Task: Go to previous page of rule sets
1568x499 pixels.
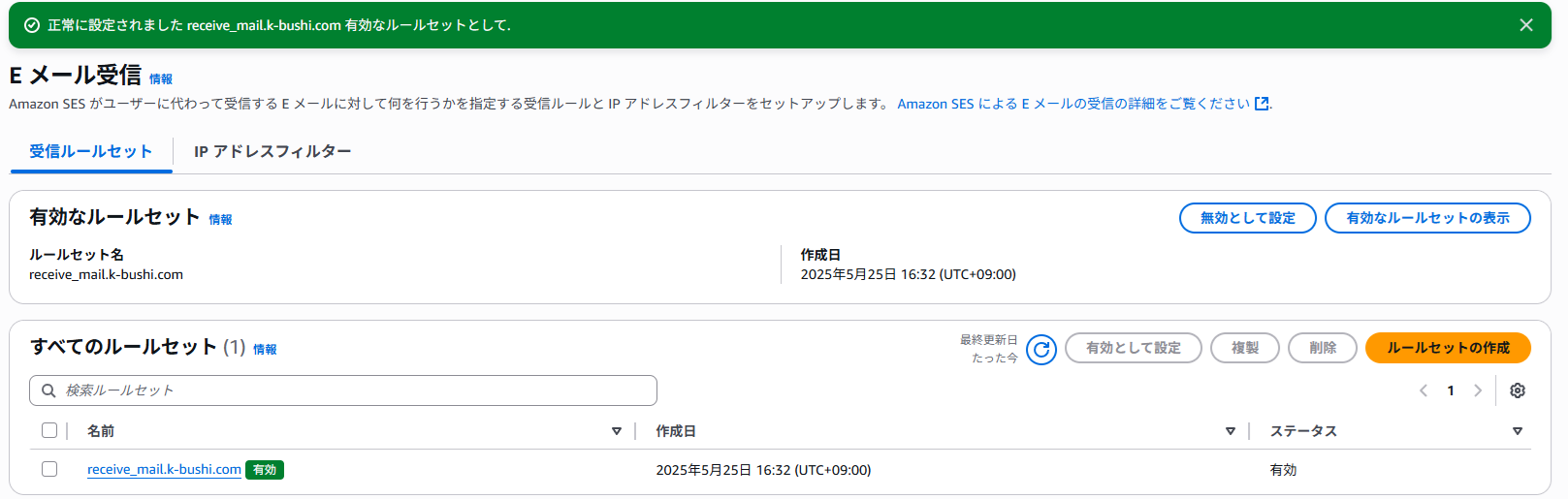Action: pyautogui.click(x=1424, y=390)
